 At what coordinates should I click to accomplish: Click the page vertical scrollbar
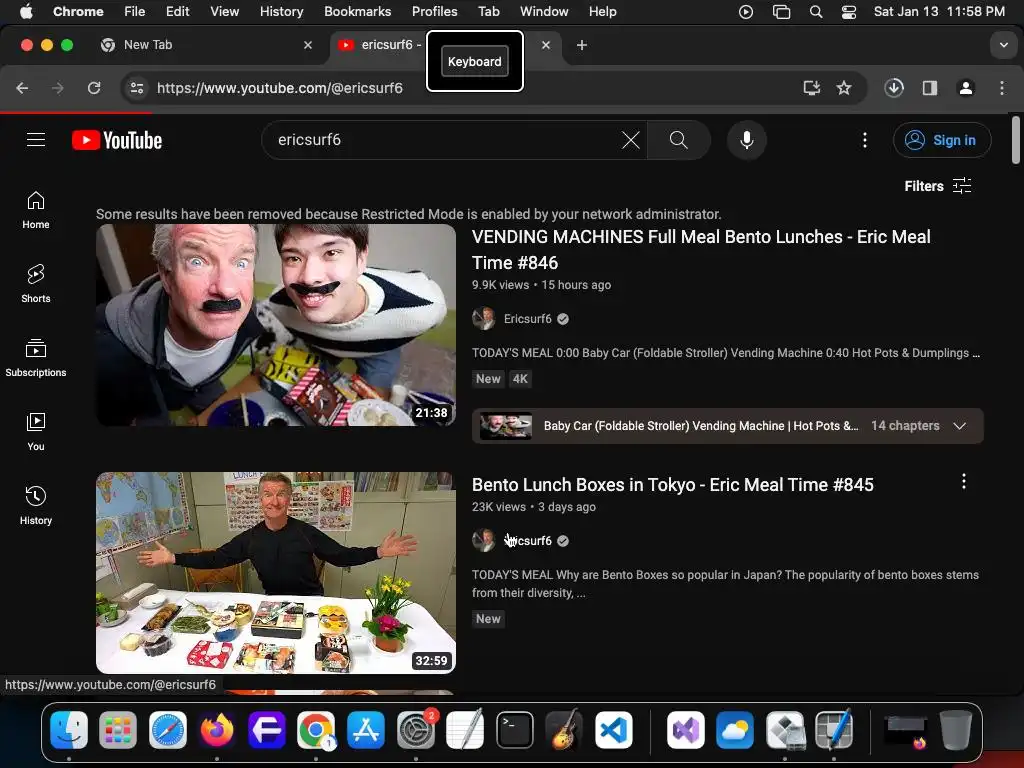click(1016, 140)
